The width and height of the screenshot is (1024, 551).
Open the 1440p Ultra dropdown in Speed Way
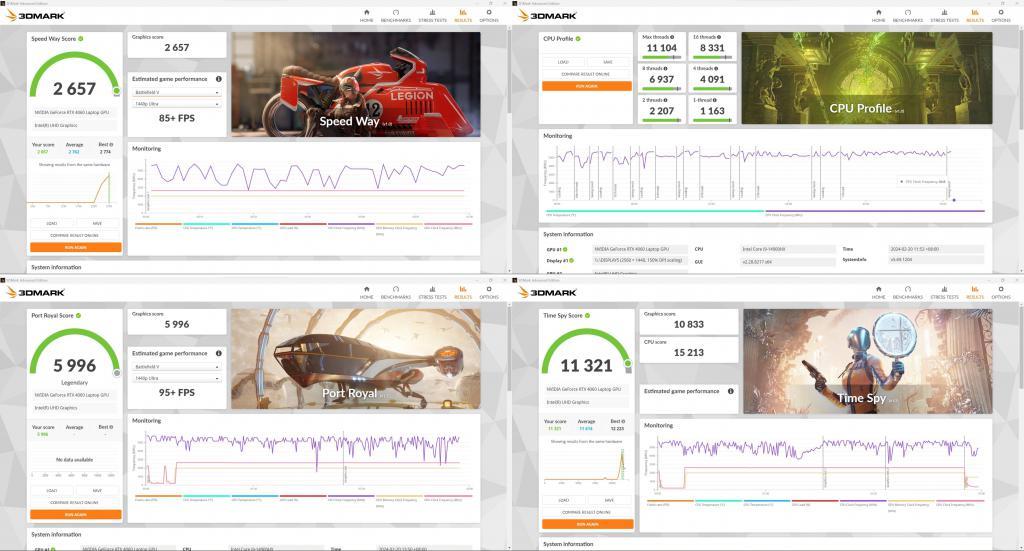176,103
